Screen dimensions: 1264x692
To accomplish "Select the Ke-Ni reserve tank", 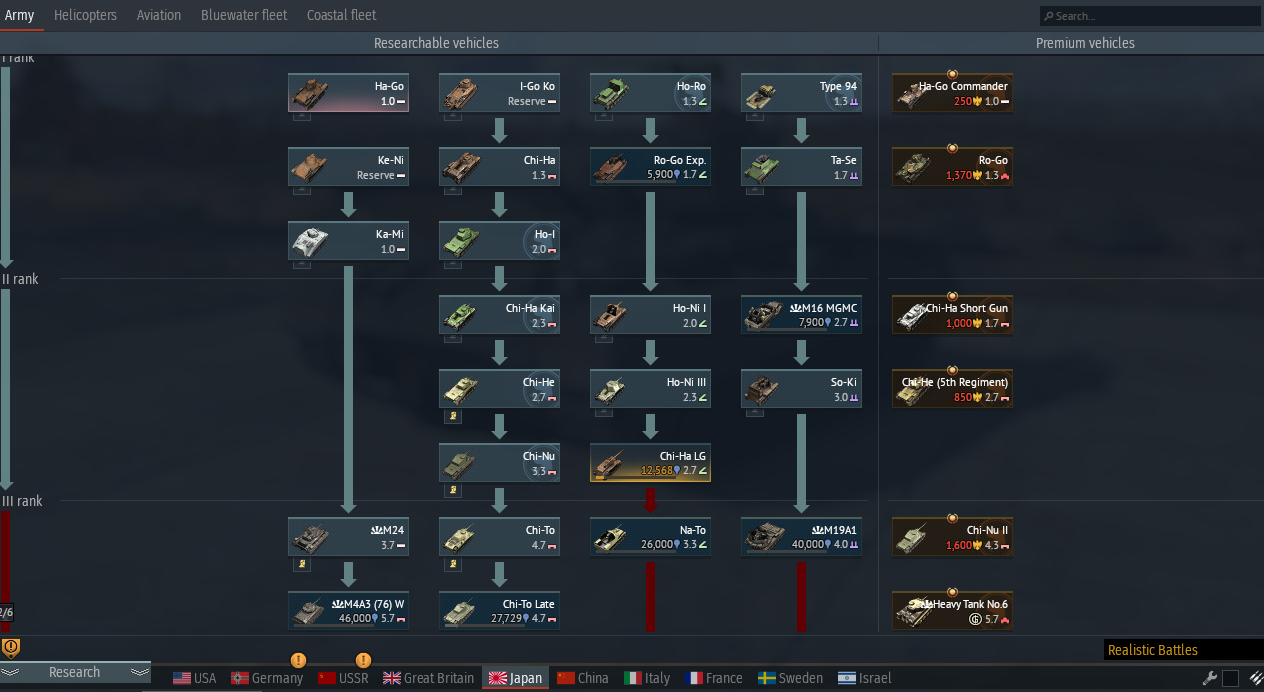I will 348,167.
